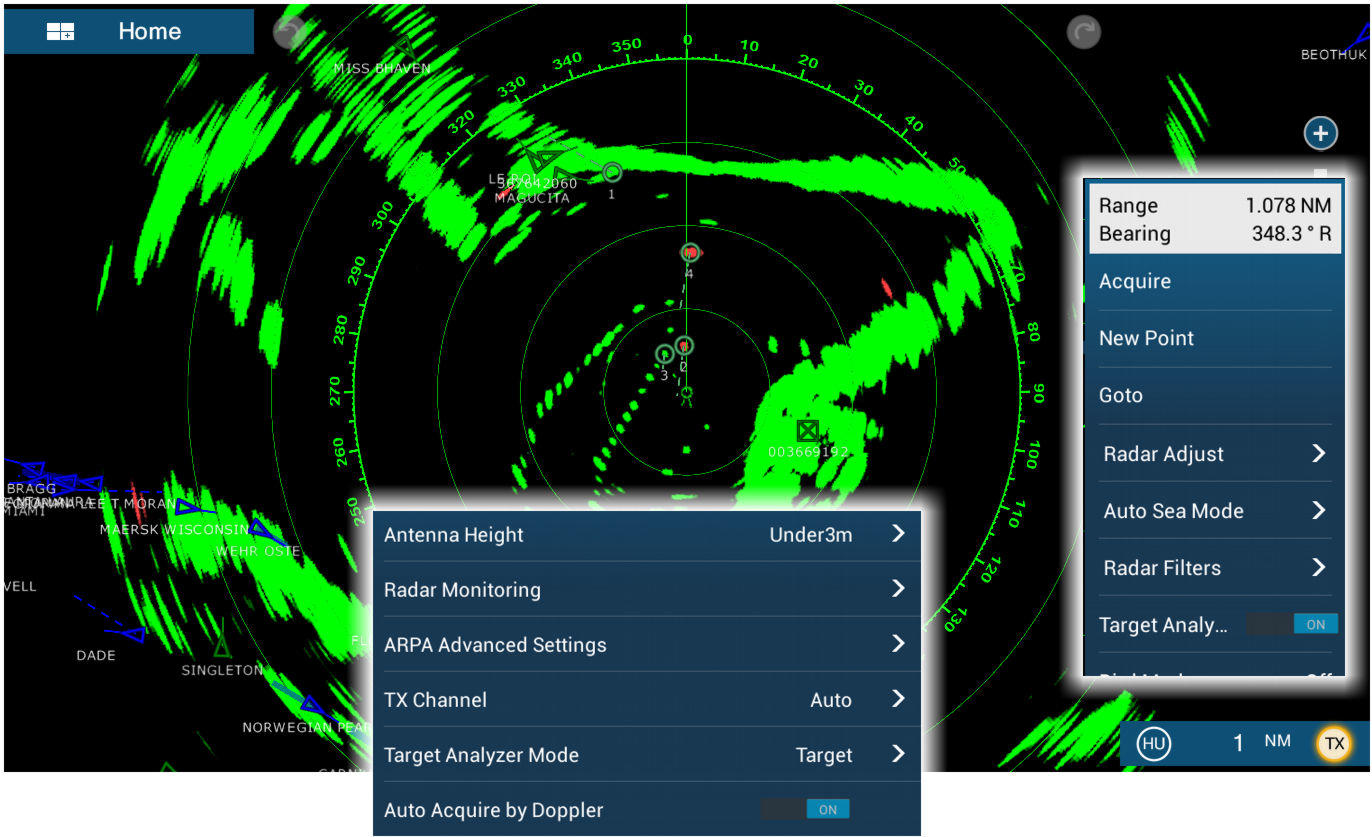This screenshot has height=837, width=1372.
Task: Turn off the Target Analyzer switch
Action: click(x=1292, y=624)
